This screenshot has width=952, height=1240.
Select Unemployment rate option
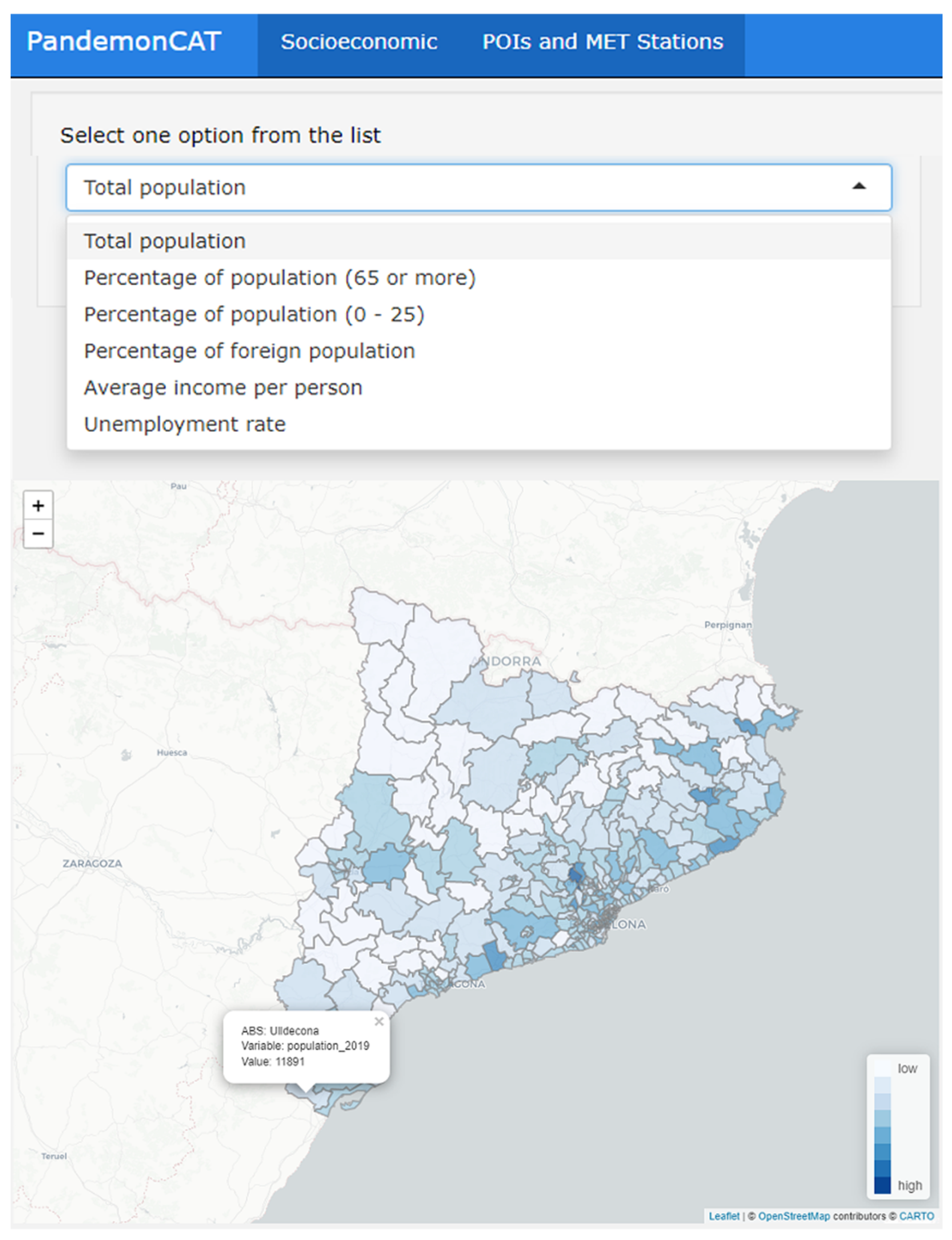click(185, 424)
